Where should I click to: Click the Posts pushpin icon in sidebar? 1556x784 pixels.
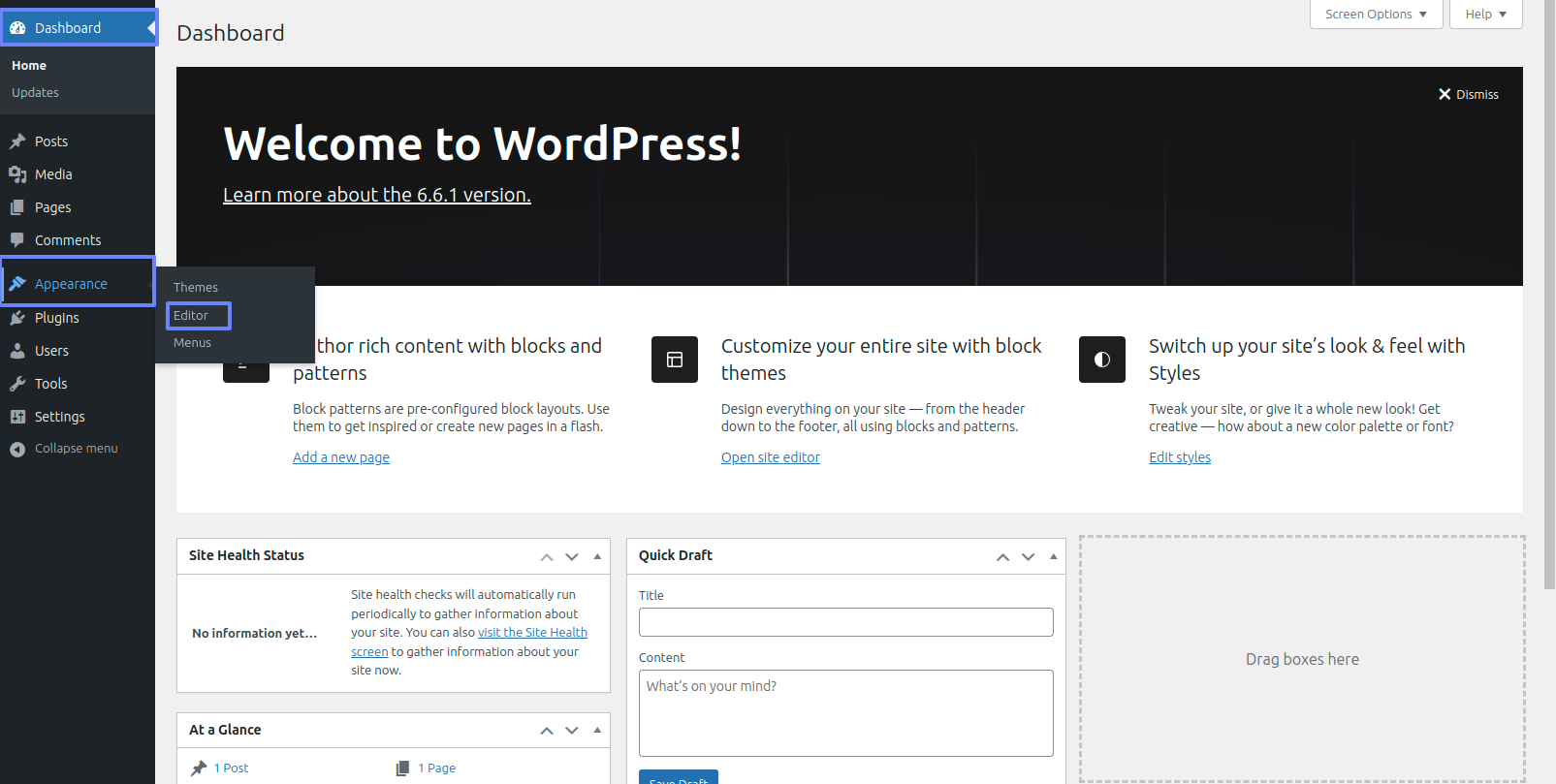click(17, 141)
